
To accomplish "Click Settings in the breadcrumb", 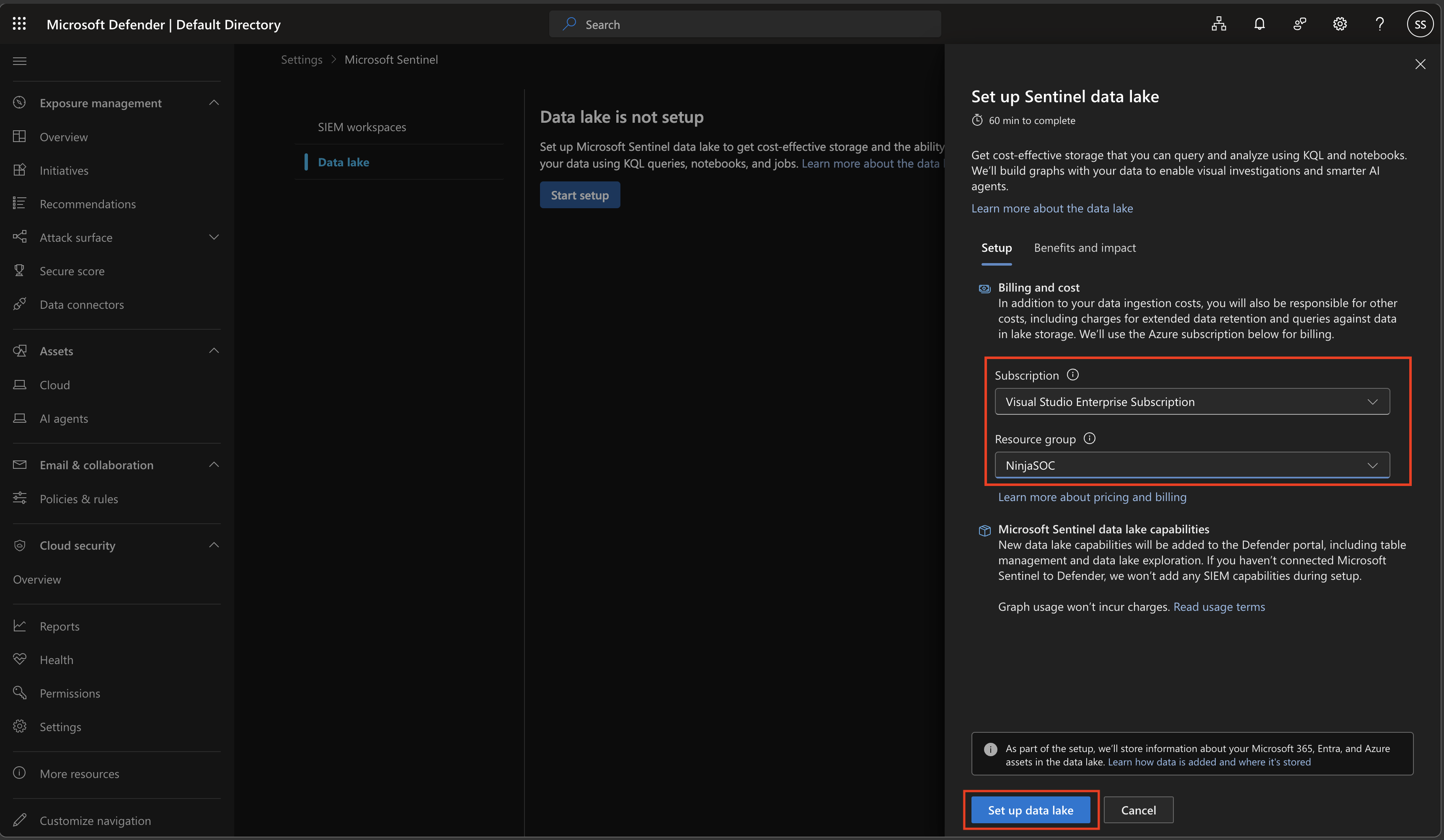I will [x=301, y=59].
